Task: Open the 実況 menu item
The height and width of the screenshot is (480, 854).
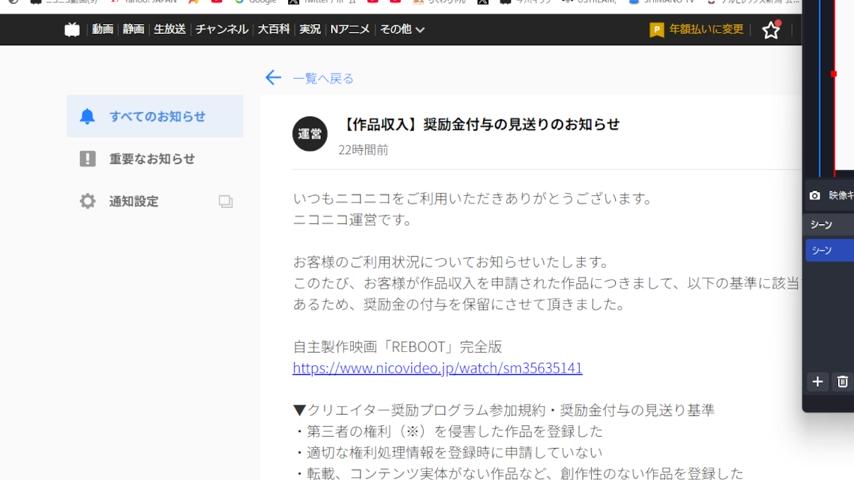Action: [x=310, y=29]
